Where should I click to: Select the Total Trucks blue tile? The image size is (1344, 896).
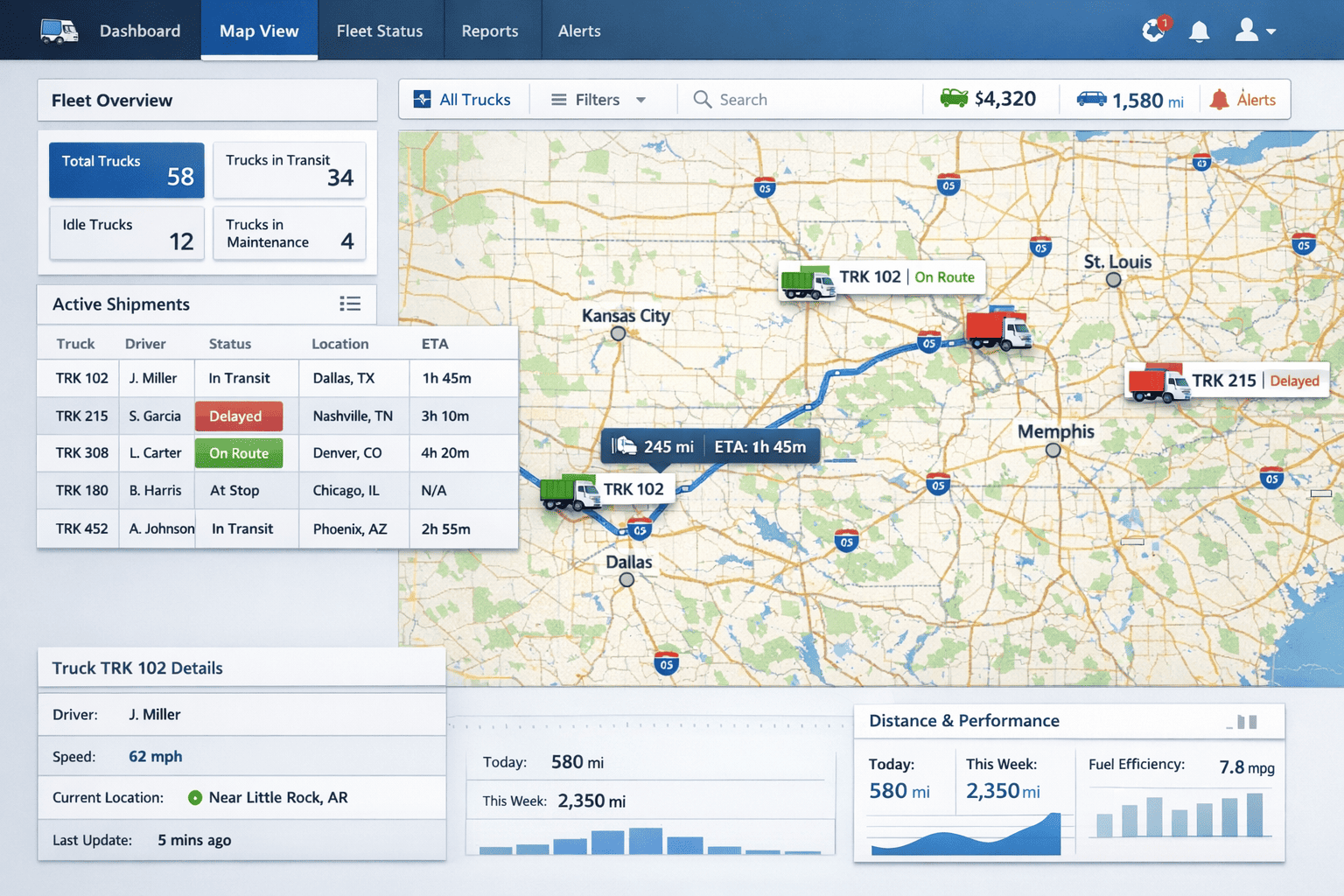(127, 170)
